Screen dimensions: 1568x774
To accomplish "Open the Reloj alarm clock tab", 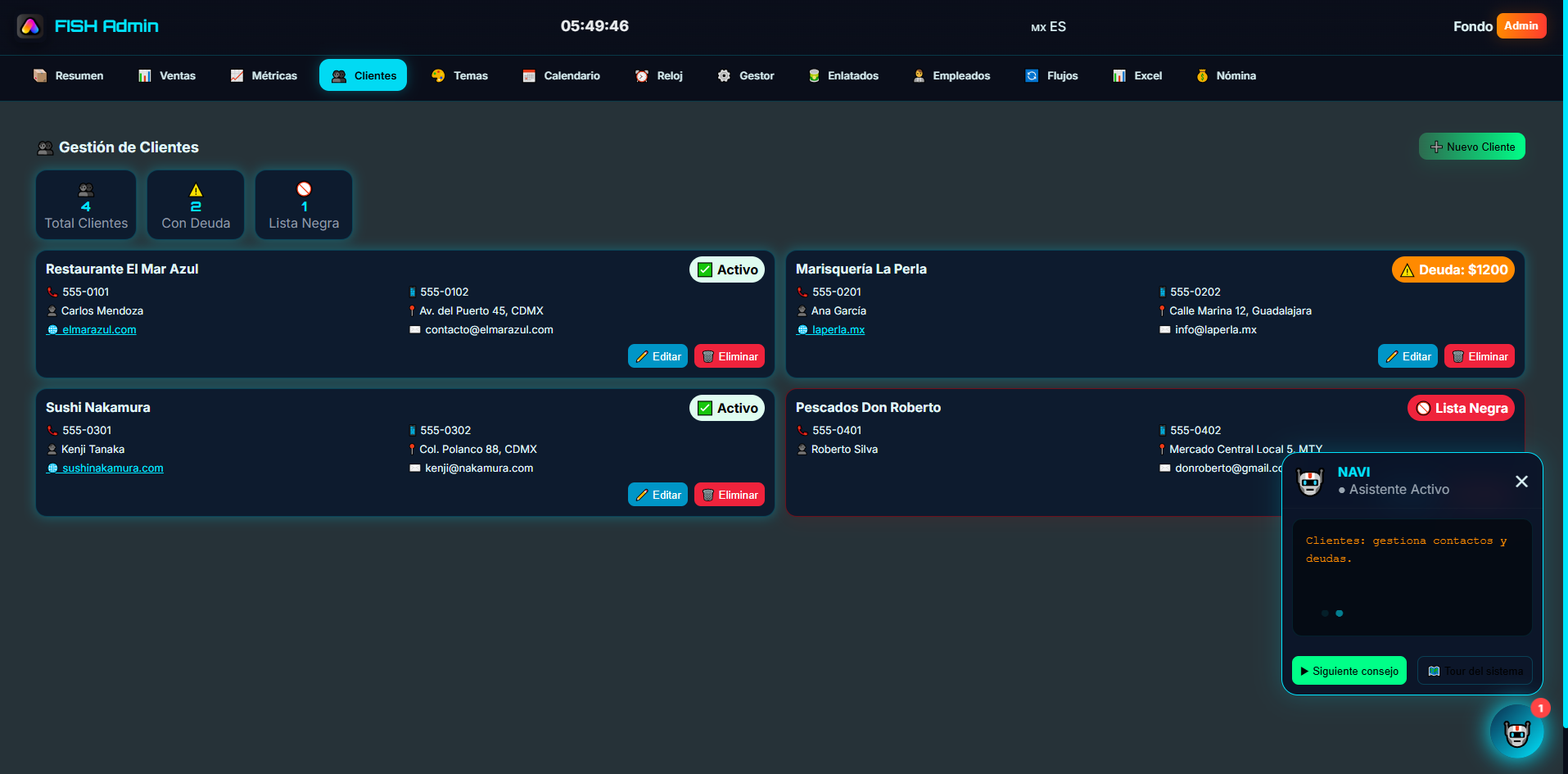I will pyautogui.click(x=658, y=75).
